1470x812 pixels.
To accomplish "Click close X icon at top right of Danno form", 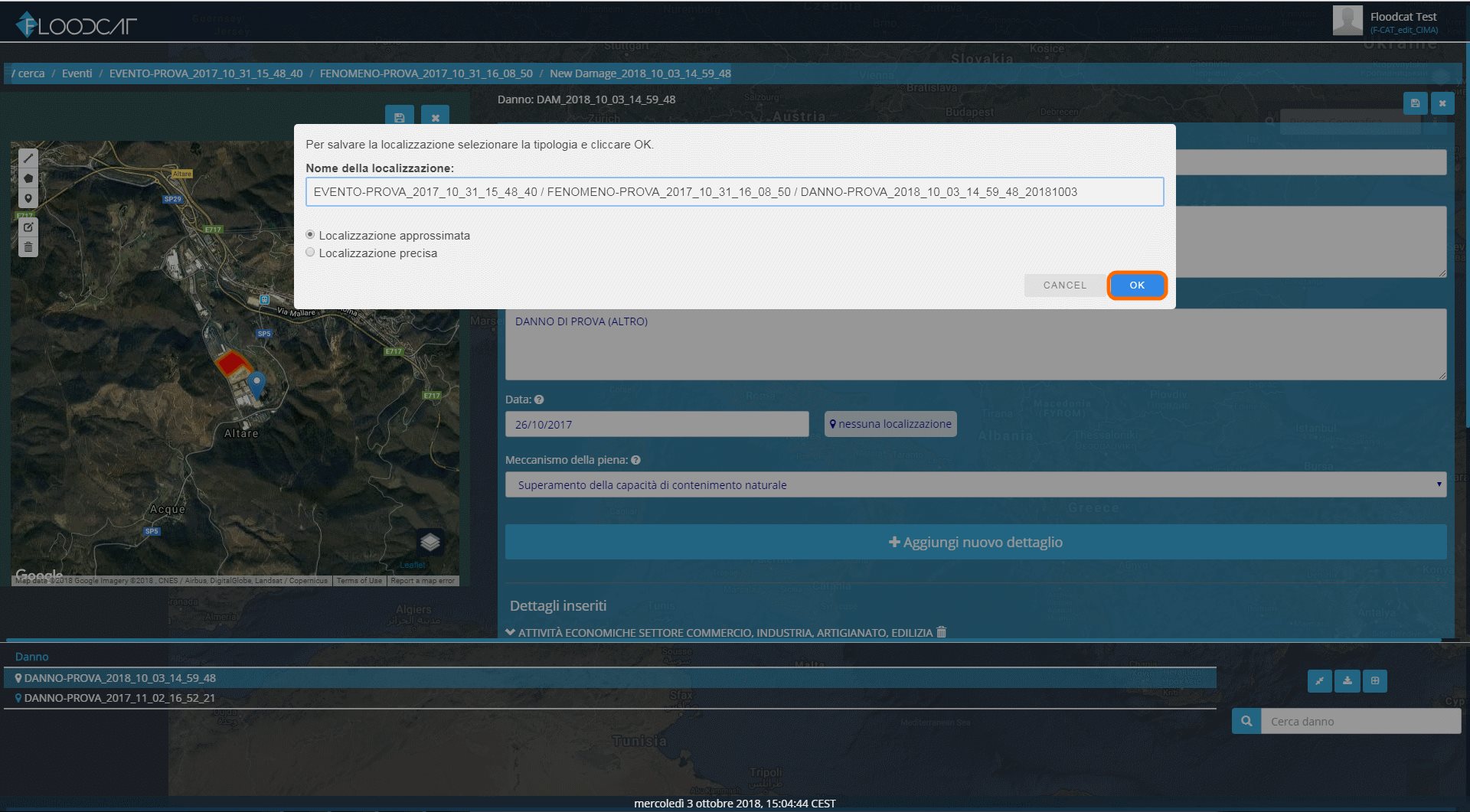I will tap(1442, 103).
